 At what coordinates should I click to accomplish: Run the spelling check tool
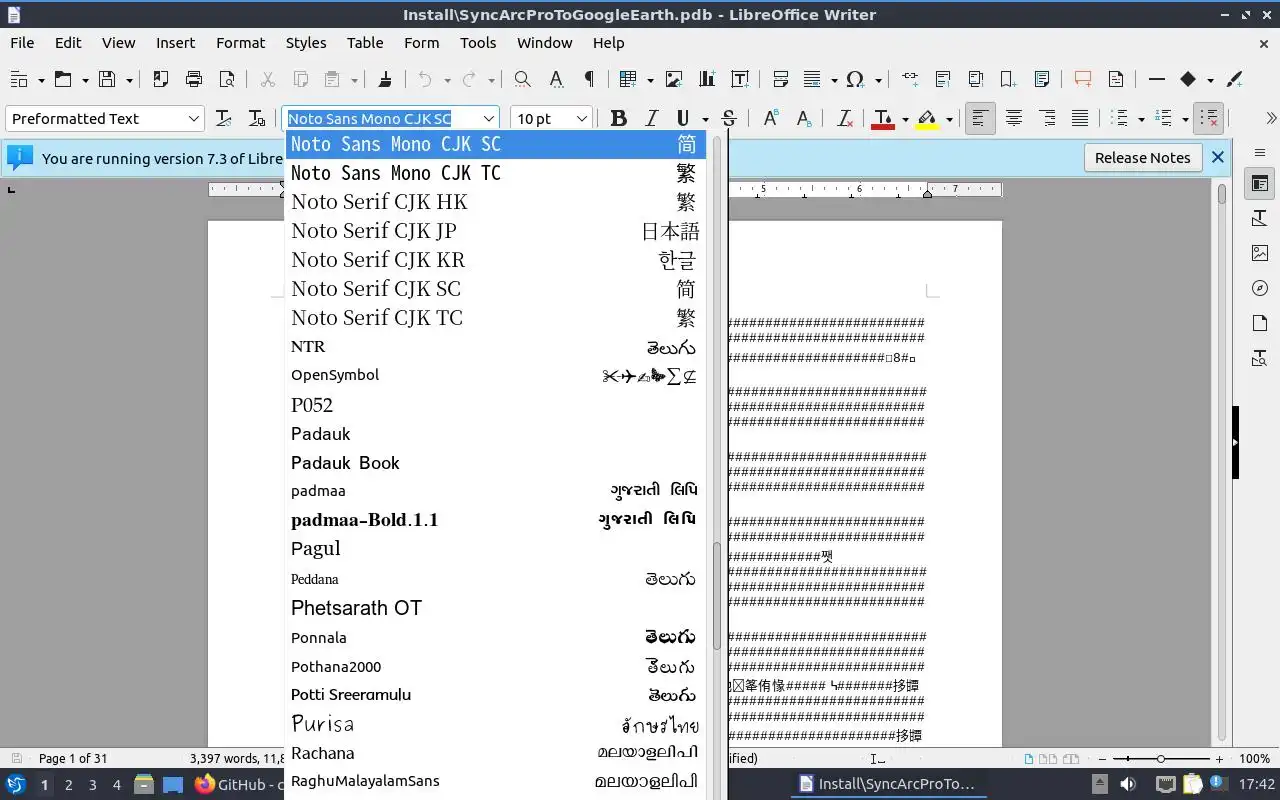pyautogui.click(x=556, y=79)
